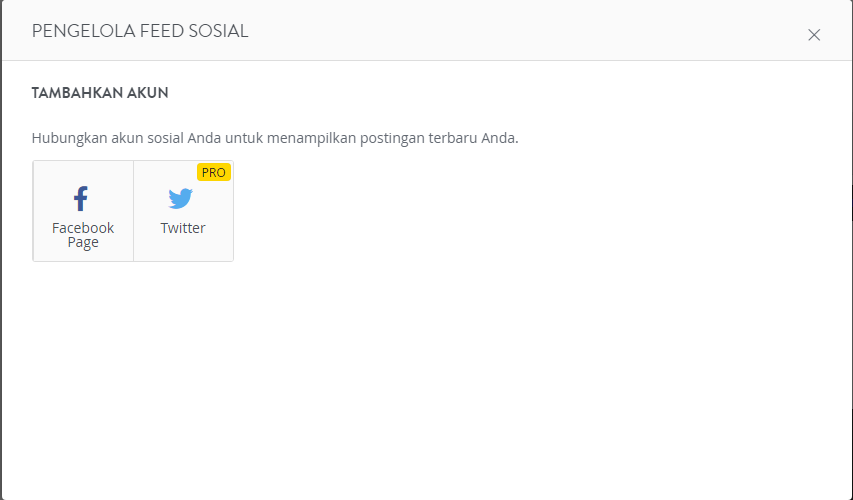Screen dimensions: 853x500
Task: Click the 'Twitter' text label
Action: [x=183, y=227]
